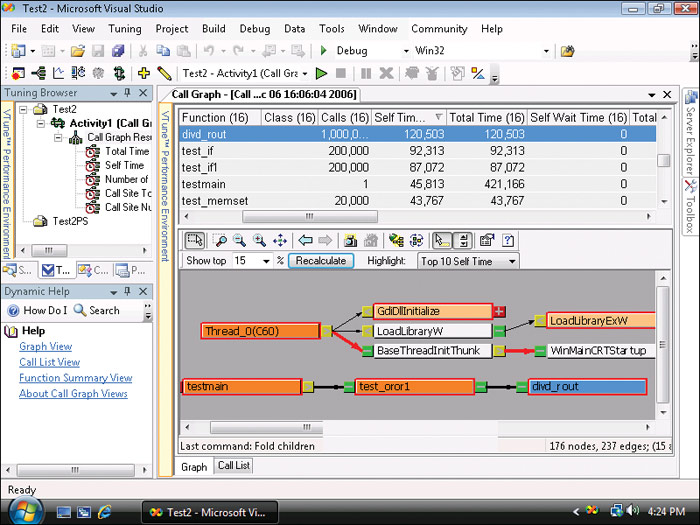Pin the Tuning Browser panel
700x525 pixels.
coord(128,92)
